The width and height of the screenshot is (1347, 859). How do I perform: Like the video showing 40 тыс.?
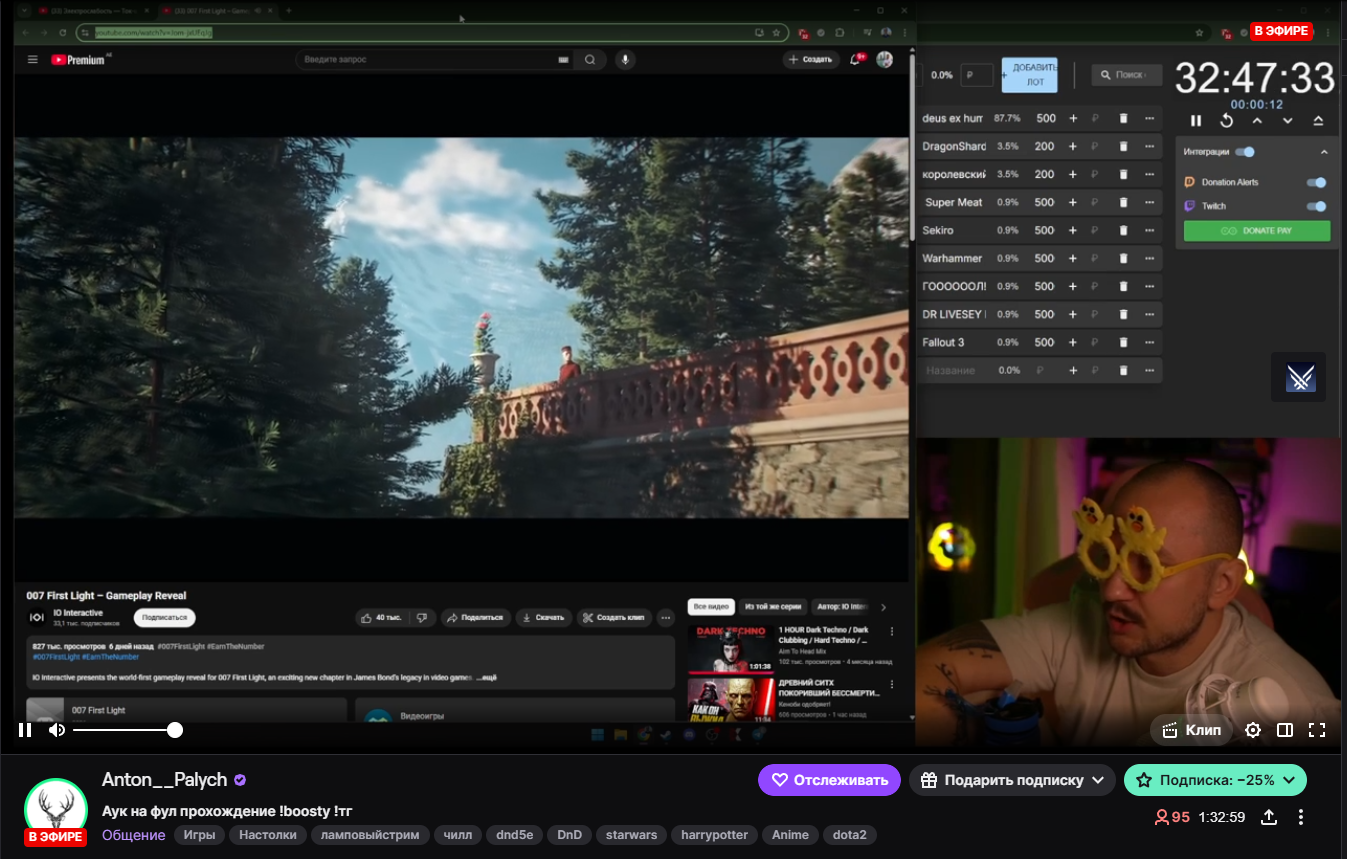(381, 618)
